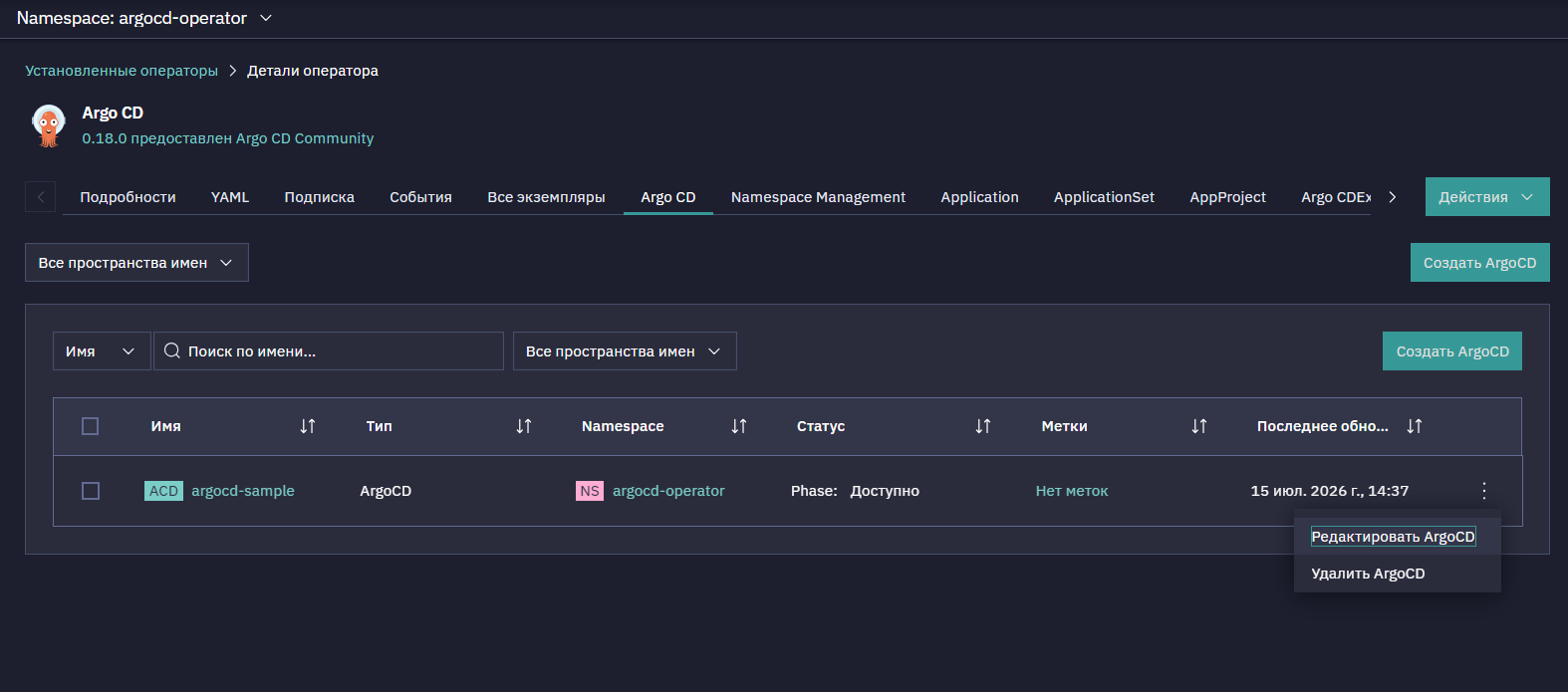This screenshot has width=1568, height=692.
Task: Switch to Подробности tab
Action: click(128, 197)
